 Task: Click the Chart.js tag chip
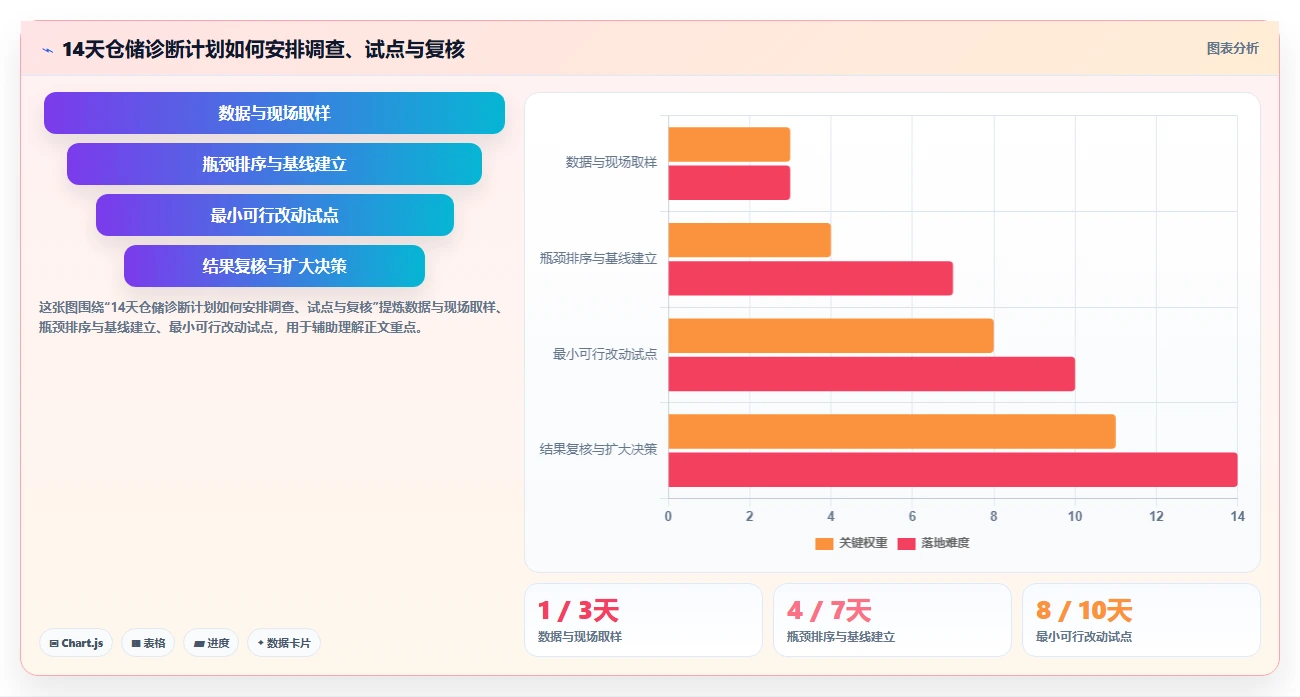76,643
